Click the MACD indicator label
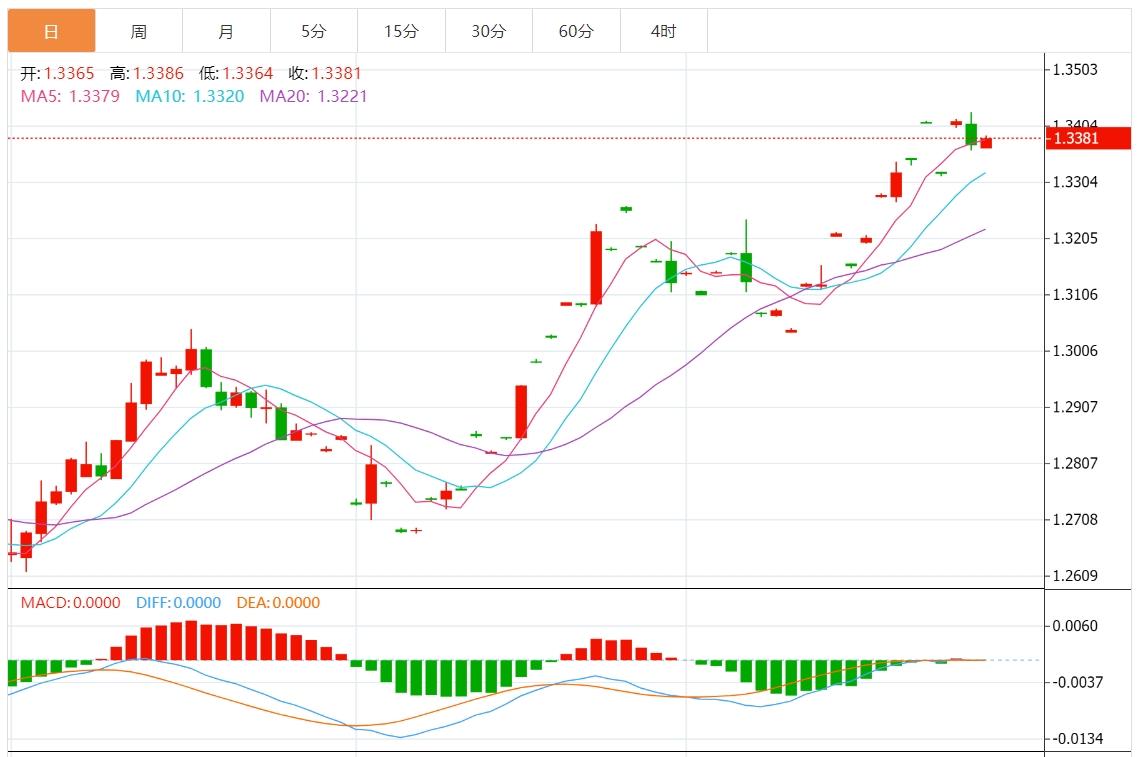 (x=70, y=602)
